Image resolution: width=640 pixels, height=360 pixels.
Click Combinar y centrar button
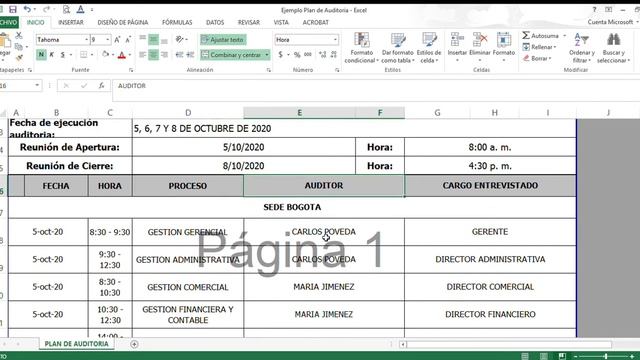[232, 54]
